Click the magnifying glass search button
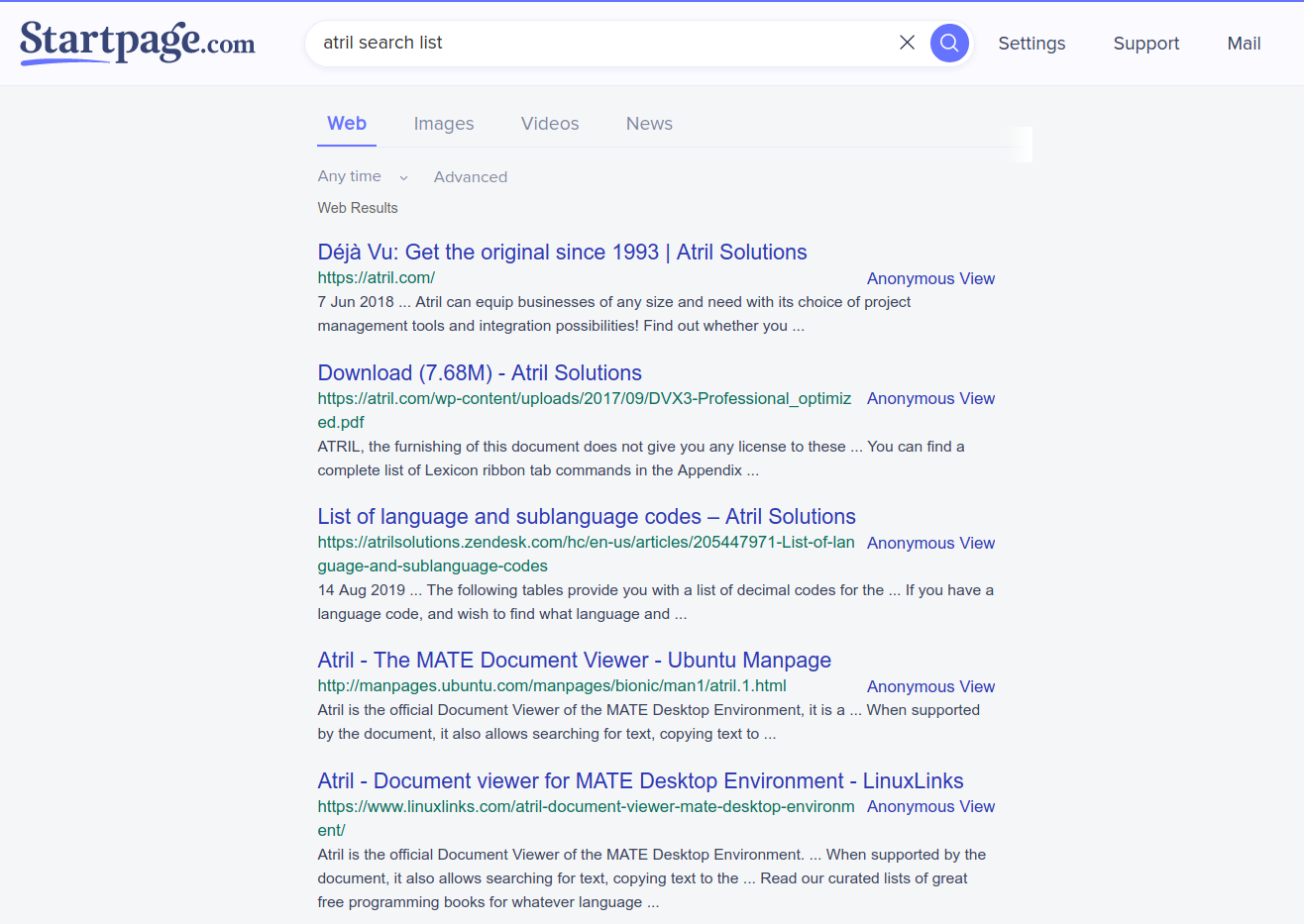The height and width of the screenshot is (924, 1304). pyautogui.click(x=949, y=43)
